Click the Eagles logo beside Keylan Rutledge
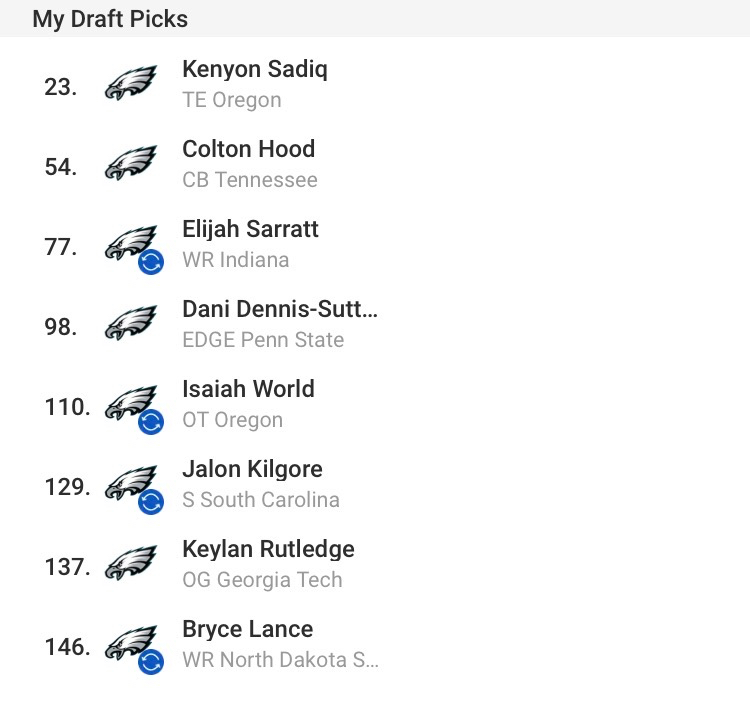The height and width of the screenshot is (704, 750). click(x=131, y=564)
